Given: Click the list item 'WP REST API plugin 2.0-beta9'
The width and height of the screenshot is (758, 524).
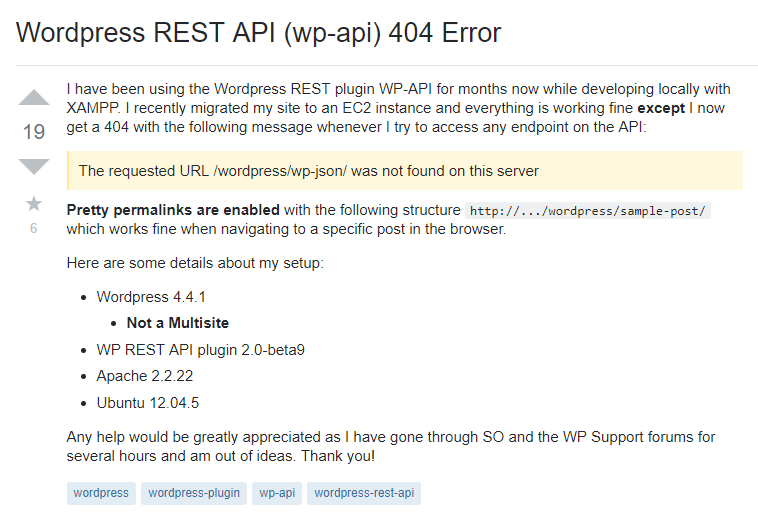Looking at the screenshot, I should (x=201, y=350).
